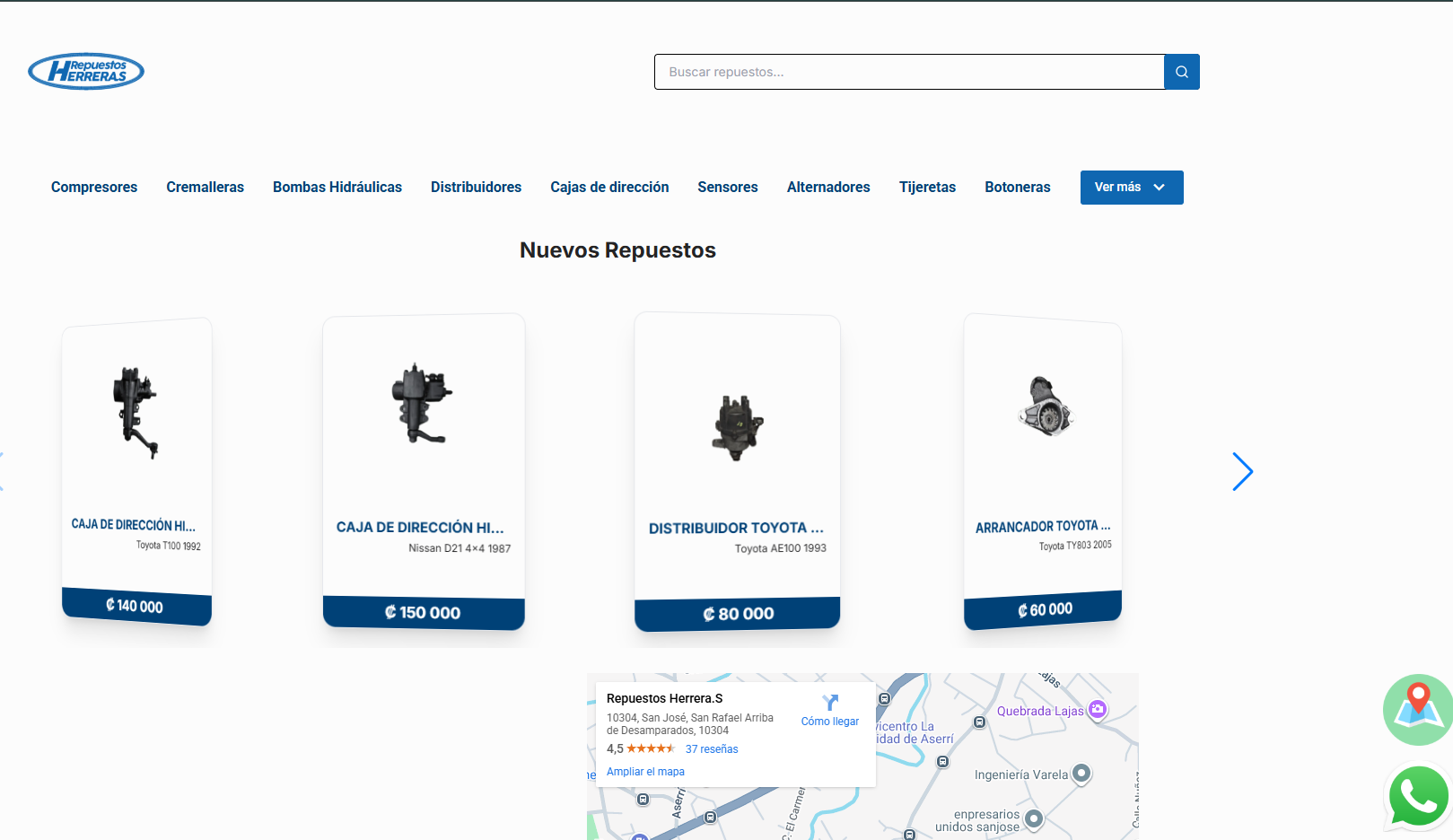Click the ARRANCADOR TOYOTA title
The width and height of the screenshot is (1453, 840).
pyautogui.click(x=1043, y=527)
